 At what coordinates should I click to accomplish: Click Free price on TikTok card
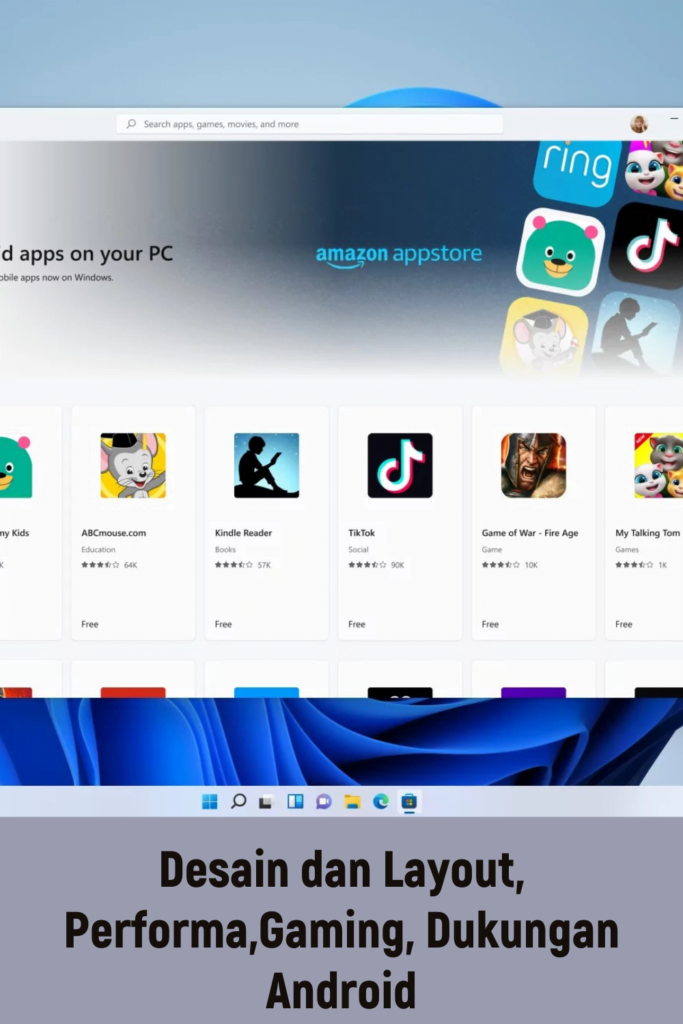tap(357, 624)
